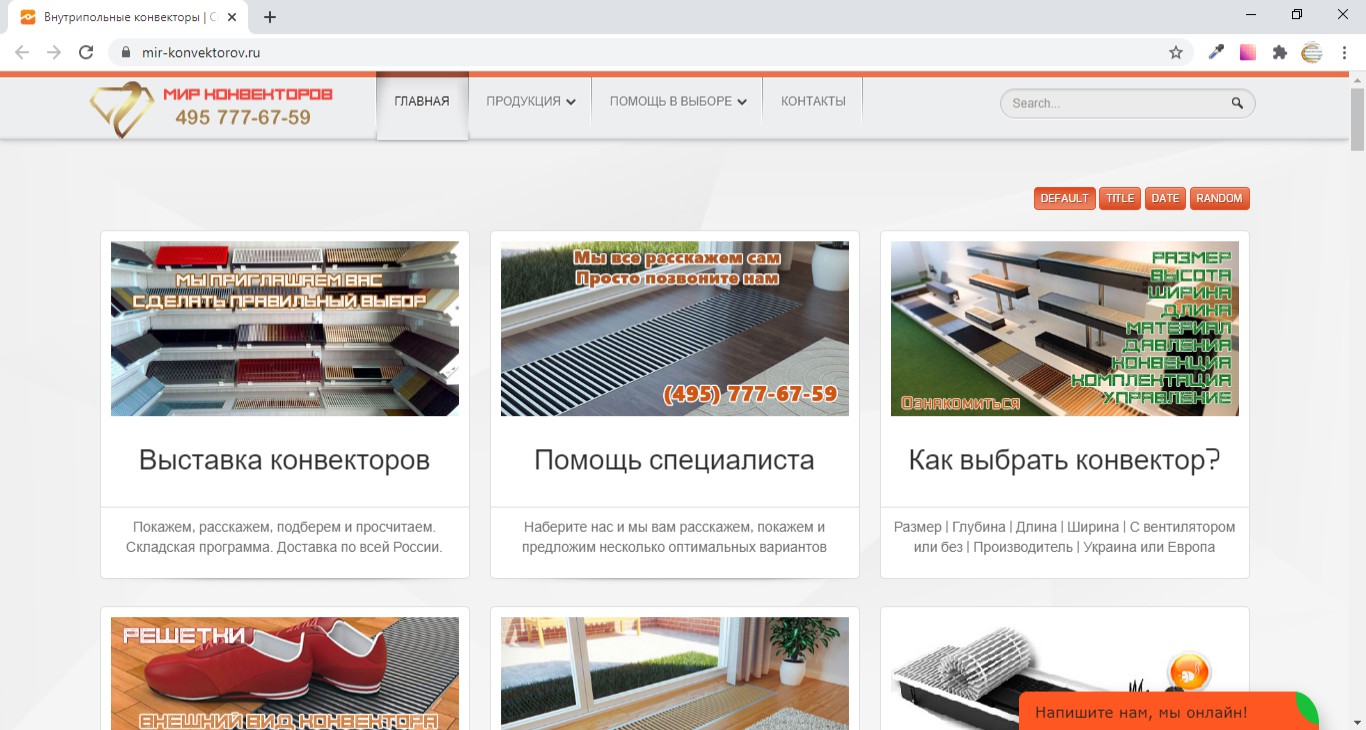The height and width of the screenshot is (730, 1366).
Task: Reload the page with refresh icon
Action: tap(86, 52)
